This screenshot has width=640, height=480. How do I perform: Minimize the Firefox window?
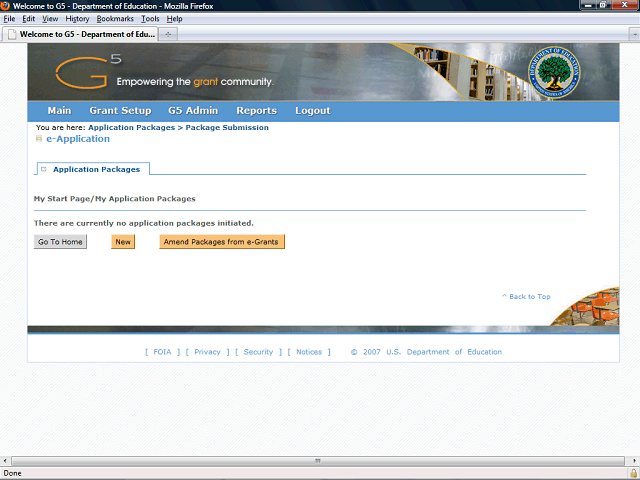point(589,5)
